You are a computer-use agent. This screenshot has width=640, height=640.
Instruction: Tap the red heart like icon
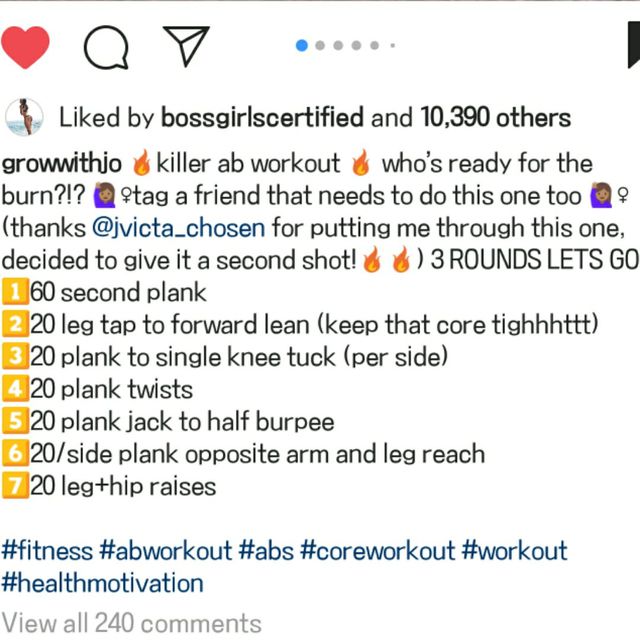pos(27,46)
